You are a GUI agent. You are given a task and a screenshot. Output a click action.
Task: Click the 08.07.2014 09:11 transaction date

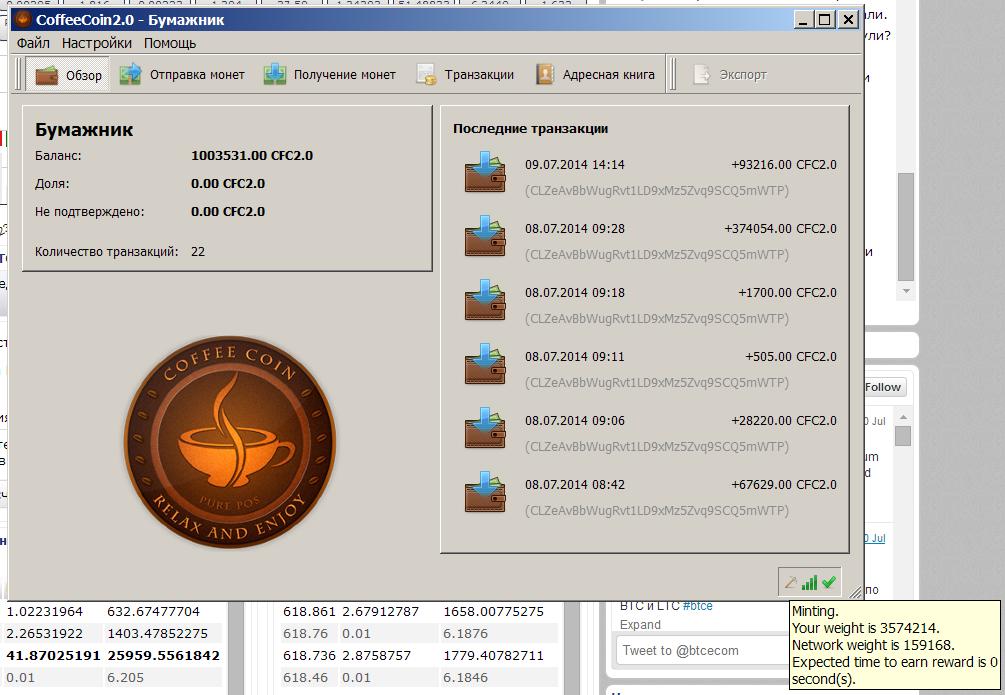(575, 357)
